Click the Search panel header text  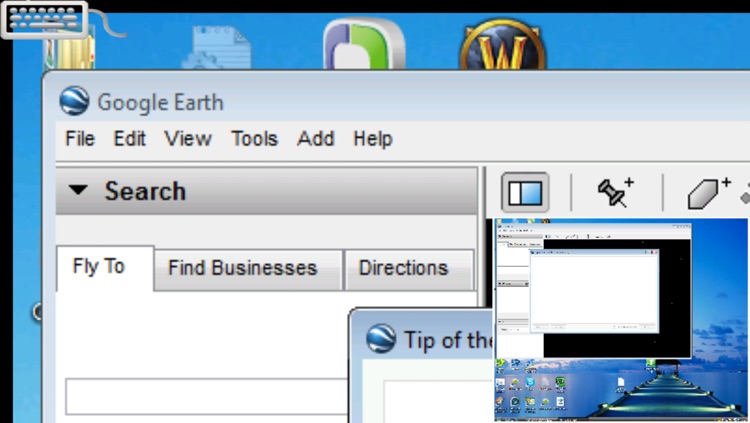[x=145, y=191]
